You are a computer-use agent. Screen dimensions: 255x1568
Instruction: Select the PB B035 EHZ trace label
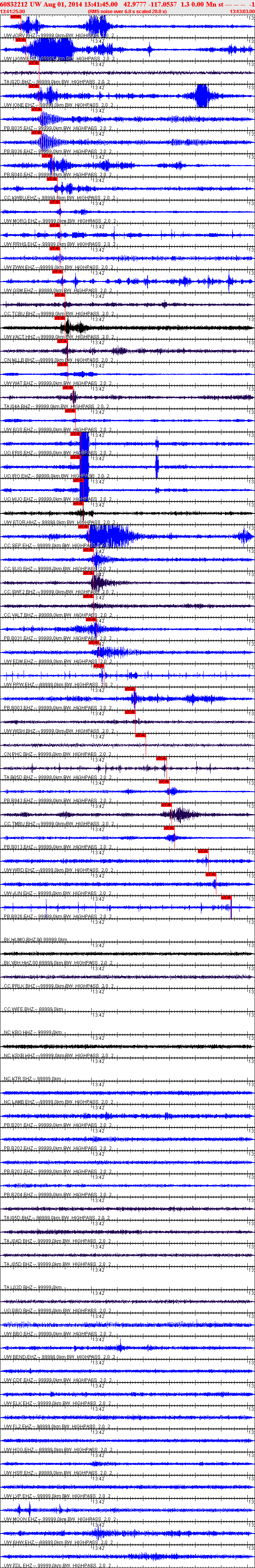point(58,128)
